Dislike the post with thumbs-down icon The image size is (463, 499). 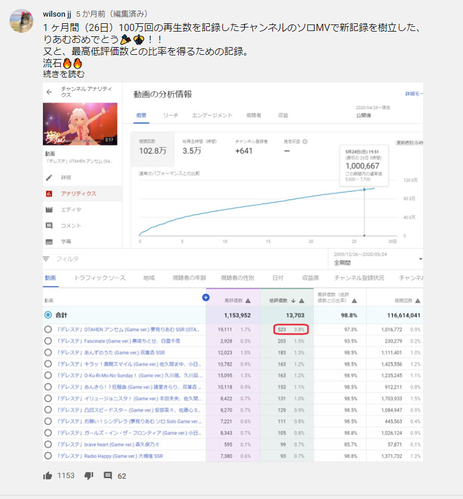89,476
